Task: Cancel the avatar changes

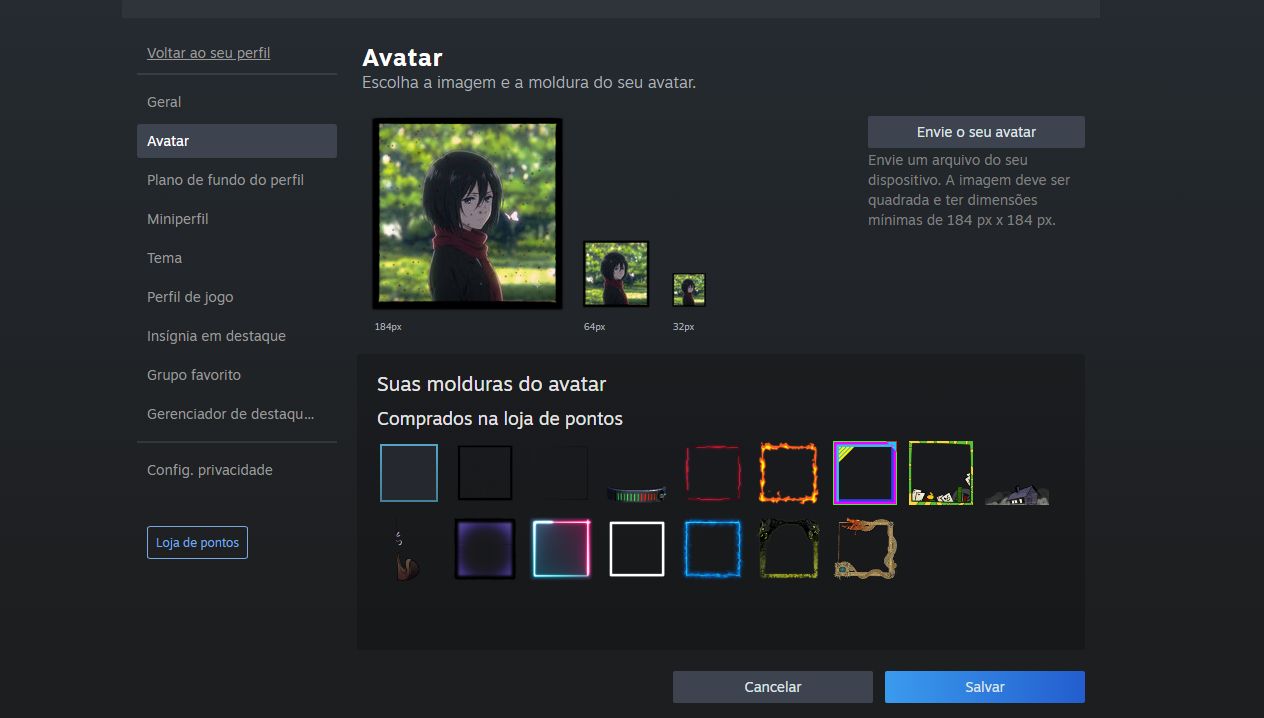Action: [773, 687]
